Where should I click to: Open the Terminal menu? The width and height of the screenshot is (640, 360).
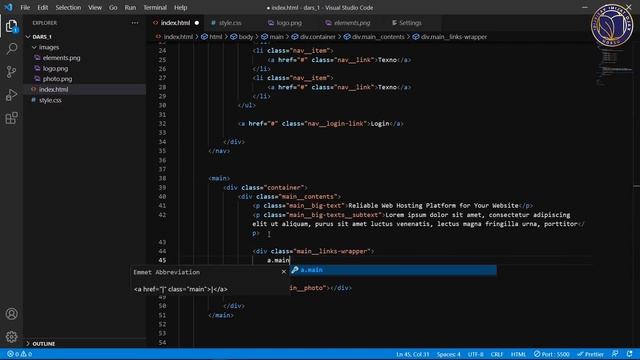pos(155,7)
